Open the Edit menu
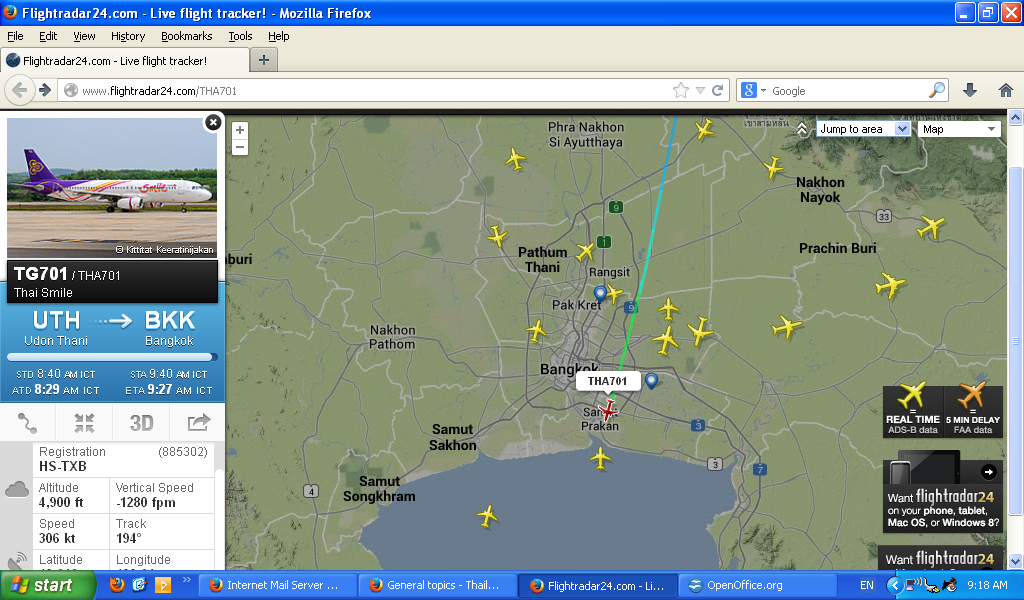Screen dimensions: 1024x600 click(48, 36)
